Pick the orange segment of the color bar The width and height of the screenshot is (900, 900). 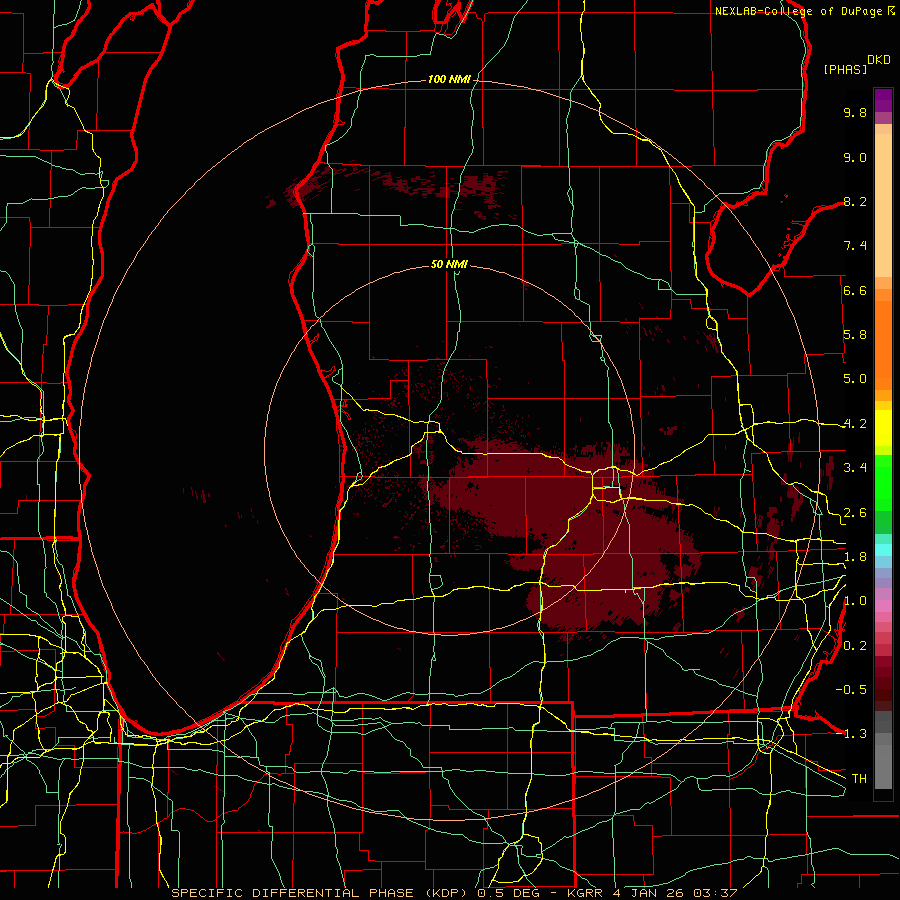[x=883, y=344]
